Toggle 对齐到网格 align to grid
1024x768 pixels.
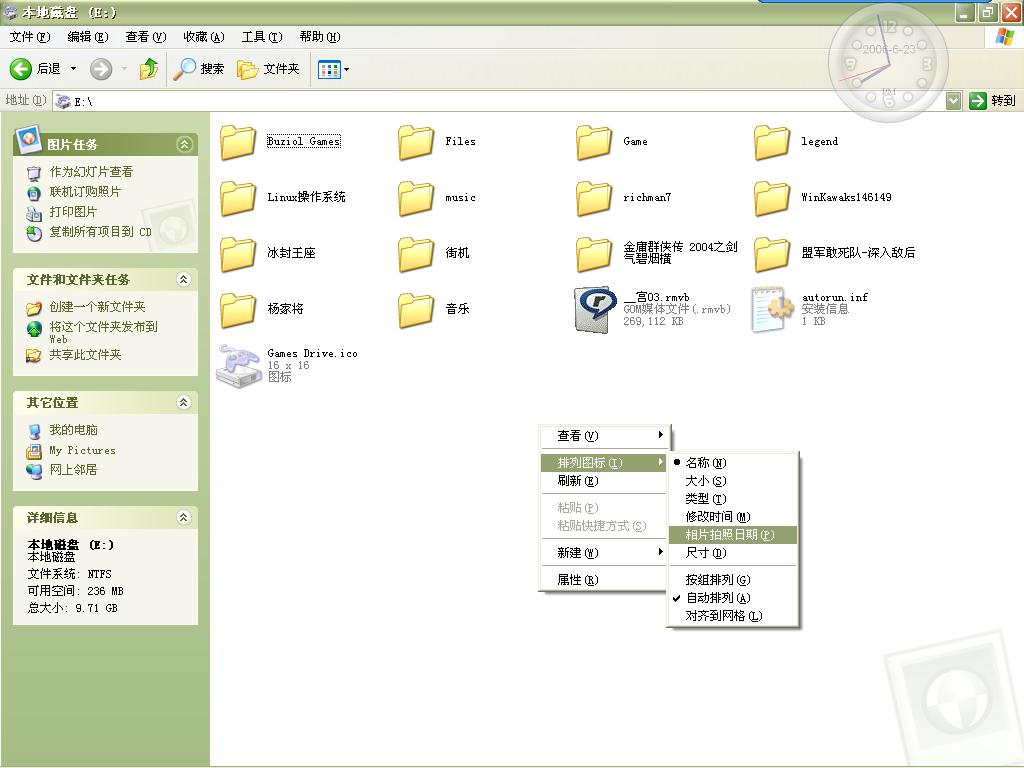(732, 616)
